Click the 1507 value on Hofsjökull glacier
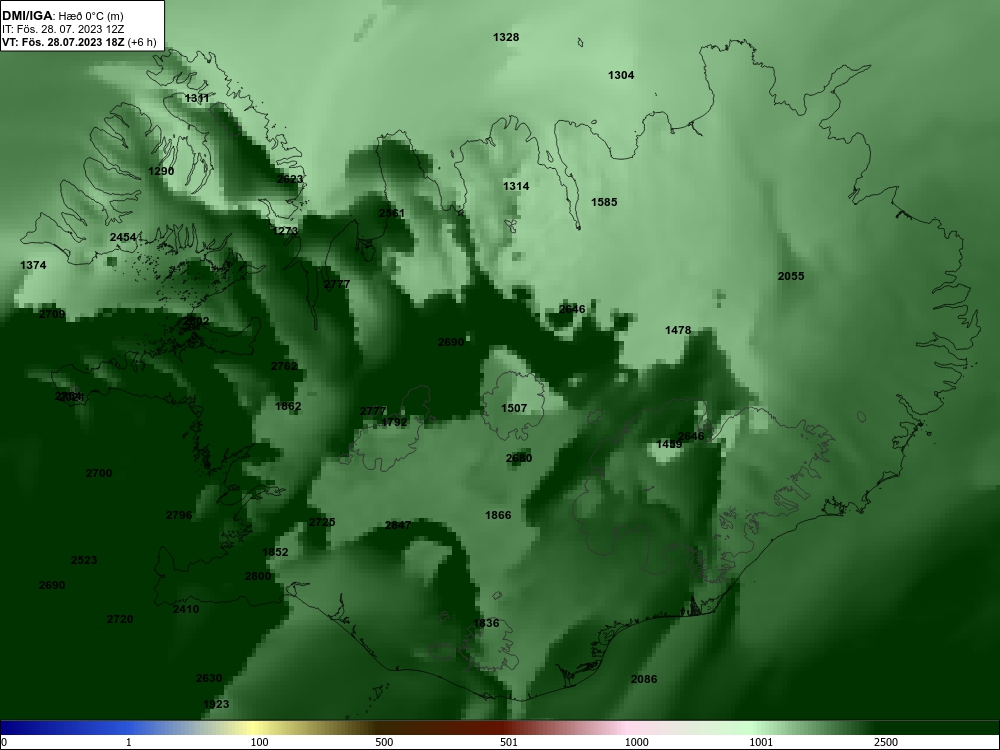 (x=514, y=408)
